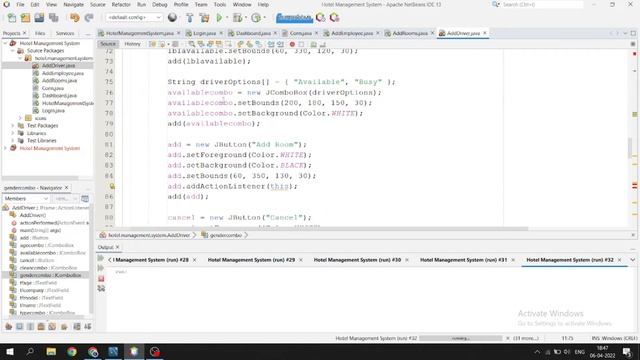The width and height of the screenshot is (640, 360).
Task: Open the output tabs list chevron
Action: [633, 260]
